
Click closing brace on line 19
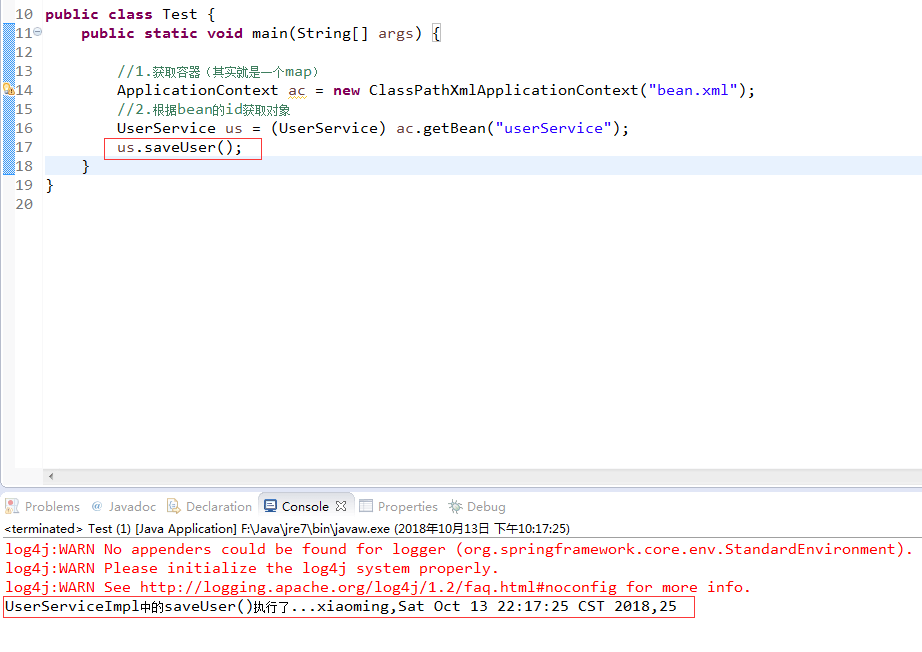point(49,185)
